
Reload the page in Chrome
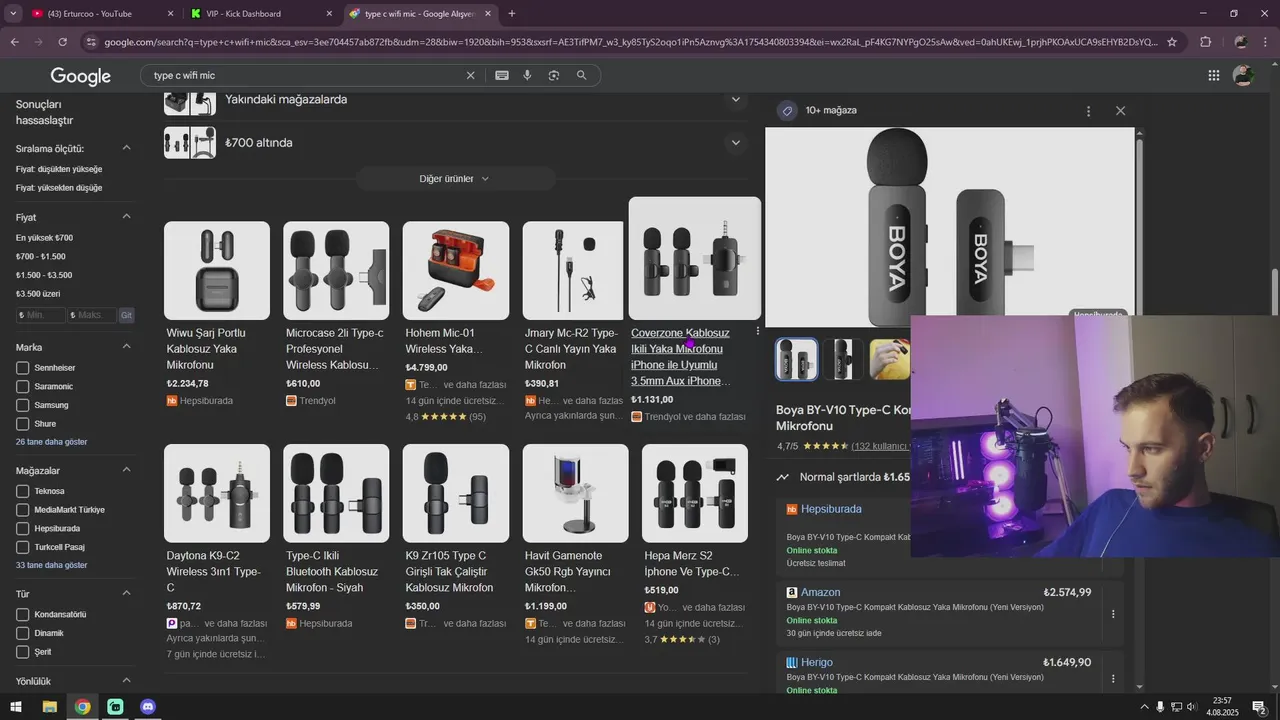[62, 42]
